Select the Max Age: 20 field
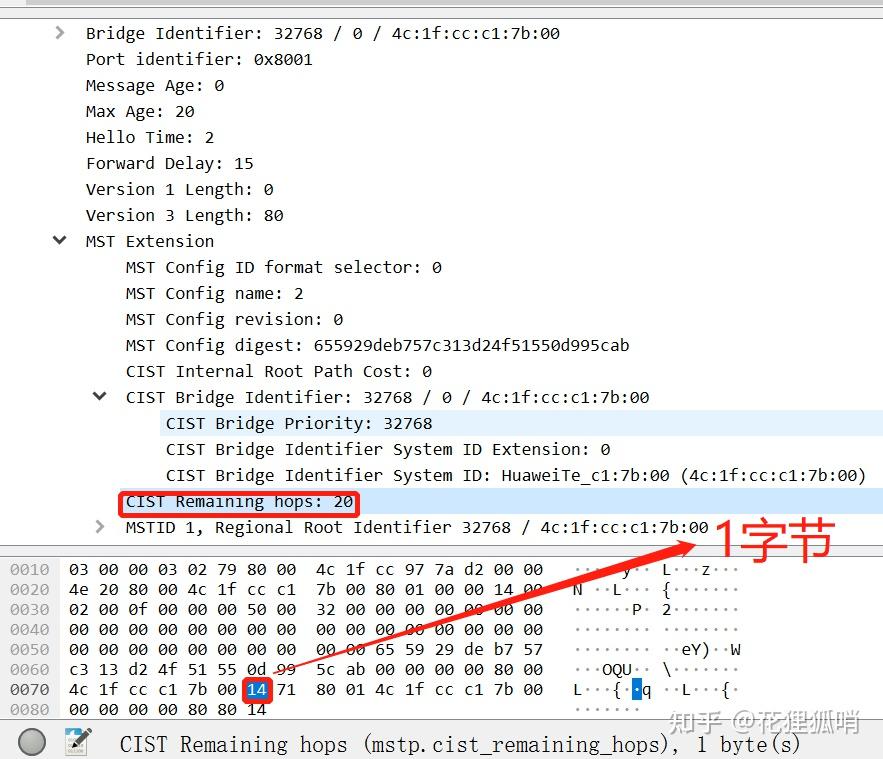This screenshot has height=759, width=883. click(x=140, y=111)
